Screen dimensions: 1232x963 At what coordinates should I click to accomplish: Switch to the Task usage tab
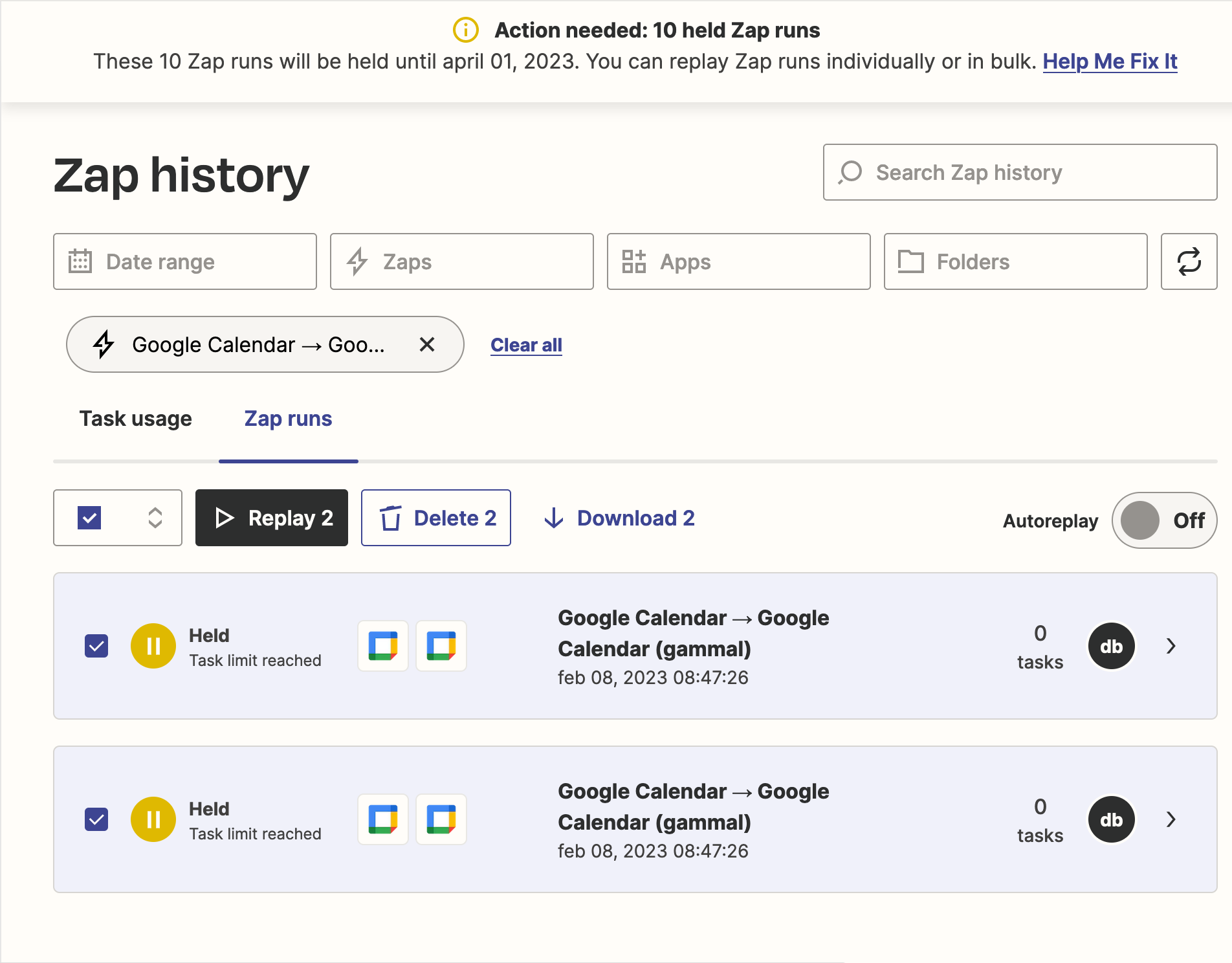coord(136,419)
